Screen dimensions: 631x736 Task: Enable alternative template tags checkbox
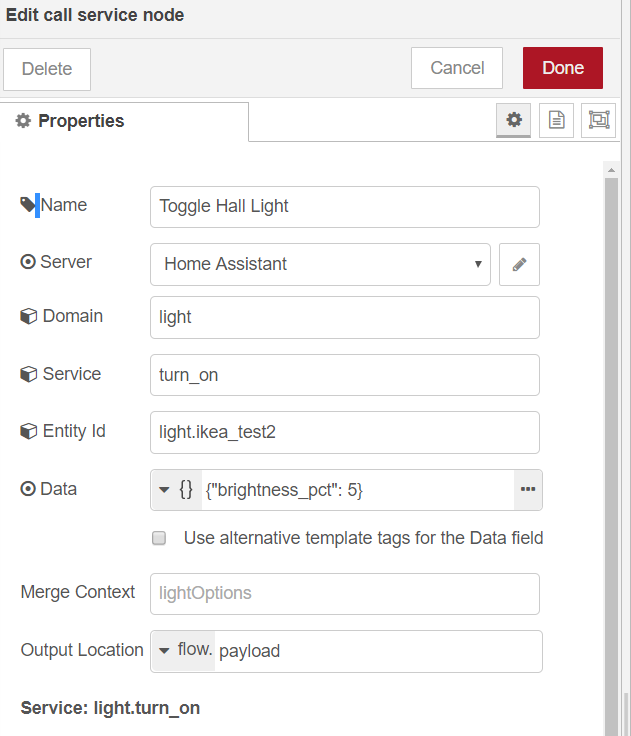(x=159, y=538)
